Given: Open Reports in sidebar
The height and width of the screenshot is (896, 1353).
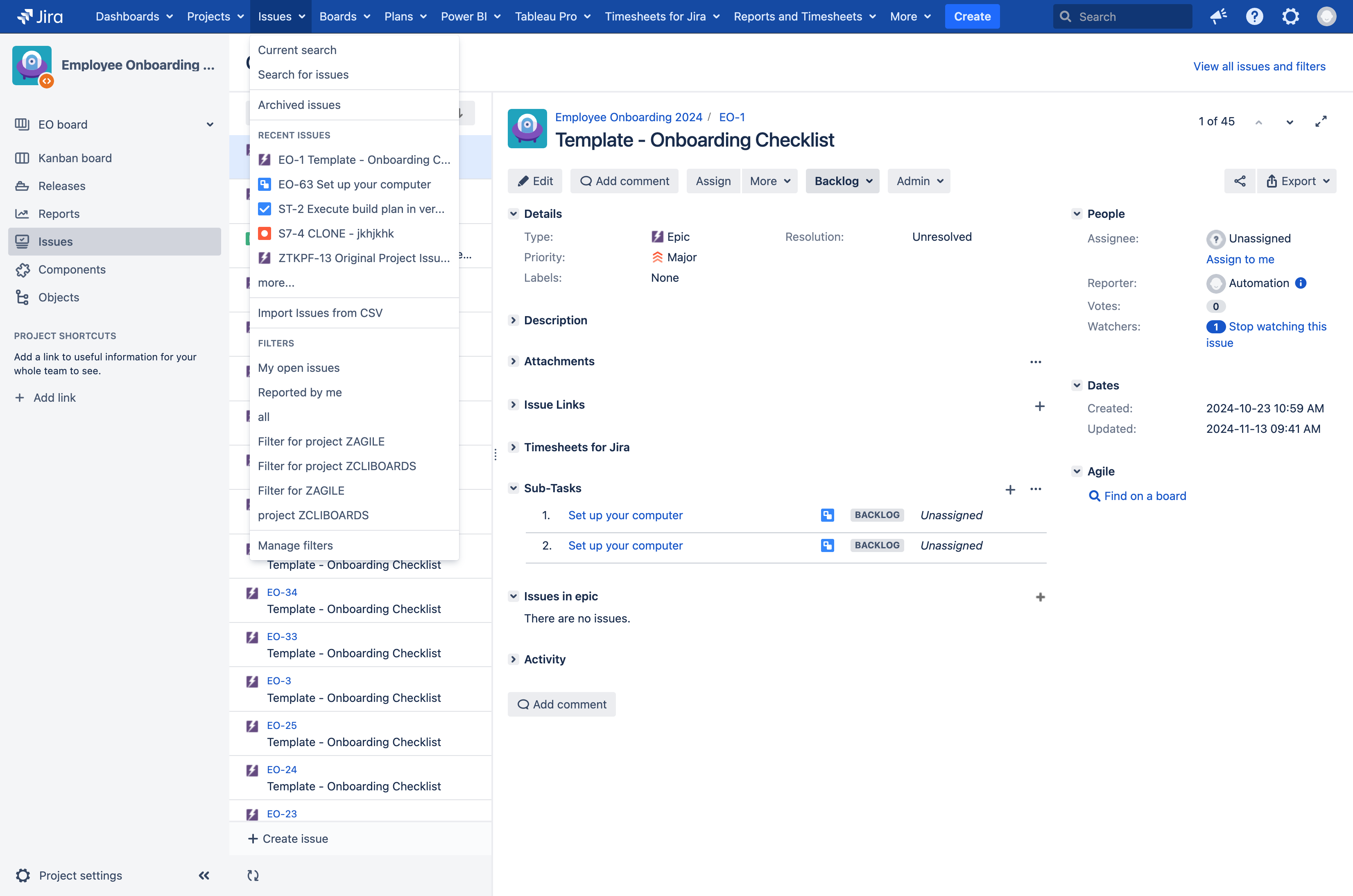Looking at the screenshot, I should [114, 214].
